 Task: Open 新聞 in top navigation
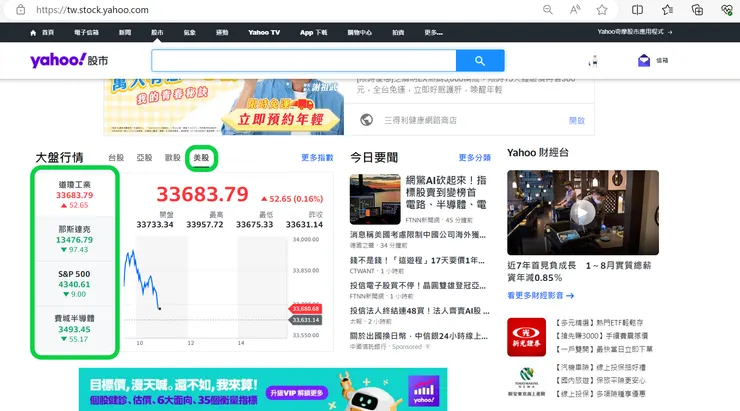point(125,33)
